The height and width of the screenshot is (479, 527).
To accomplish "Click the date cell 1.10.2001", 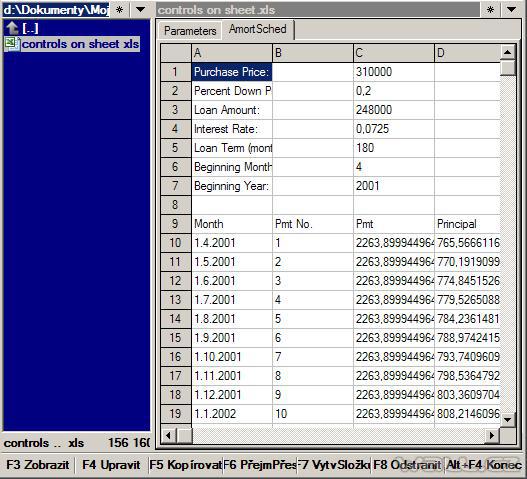I will (x=232, y=357).
